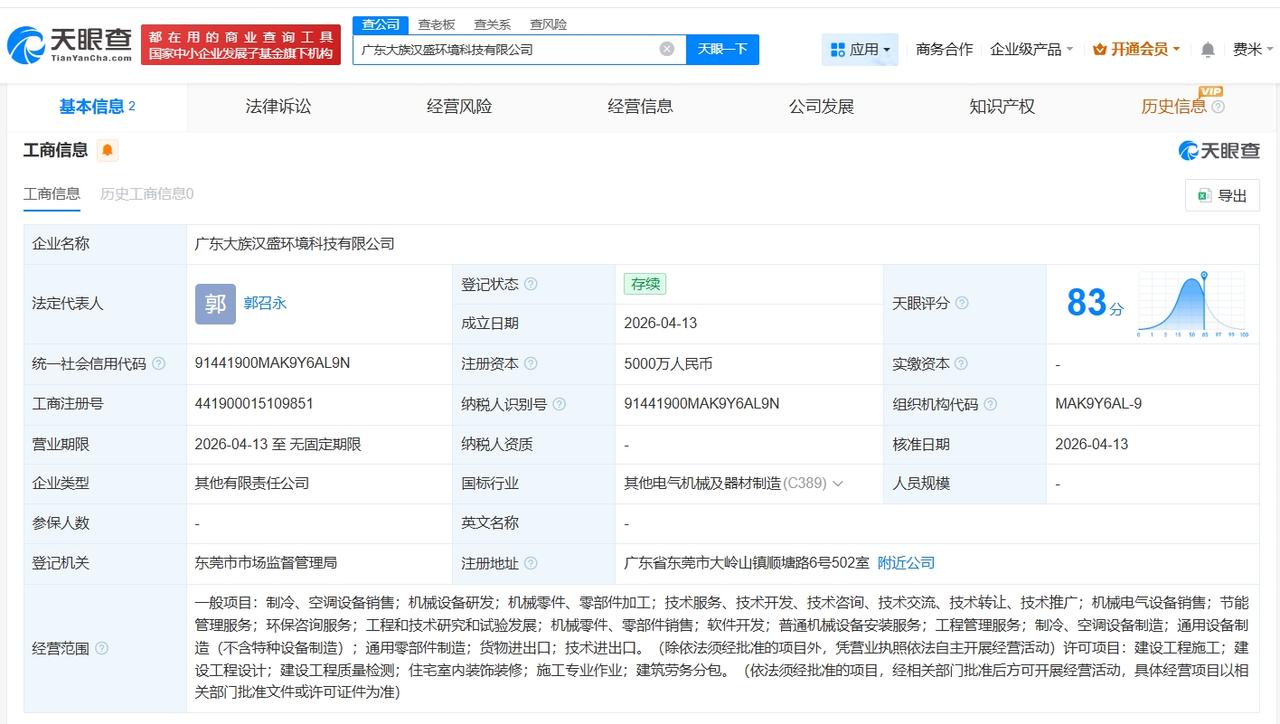Click the help icon beside 统一社会信用代码
The image size is (1280, 724).
(160, 364)
